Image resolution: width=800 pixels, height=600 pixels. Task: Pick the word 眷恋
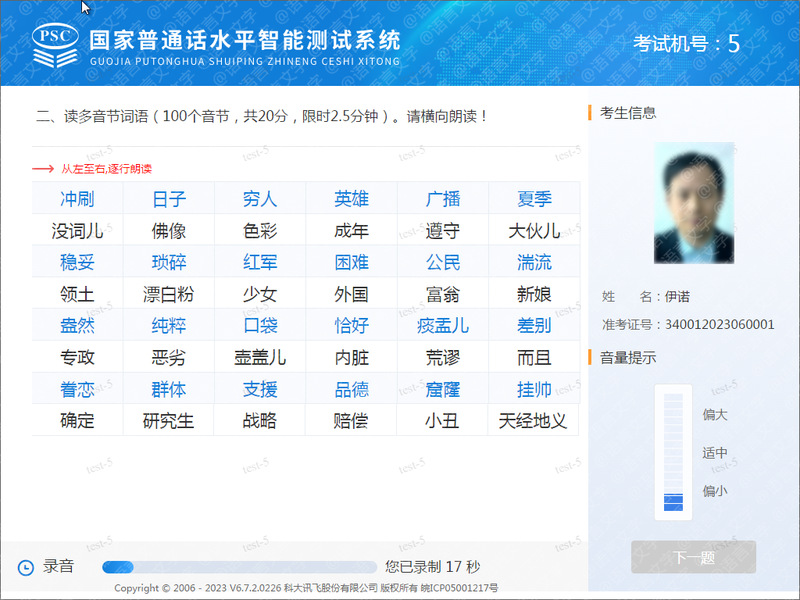tap(77, 390)
